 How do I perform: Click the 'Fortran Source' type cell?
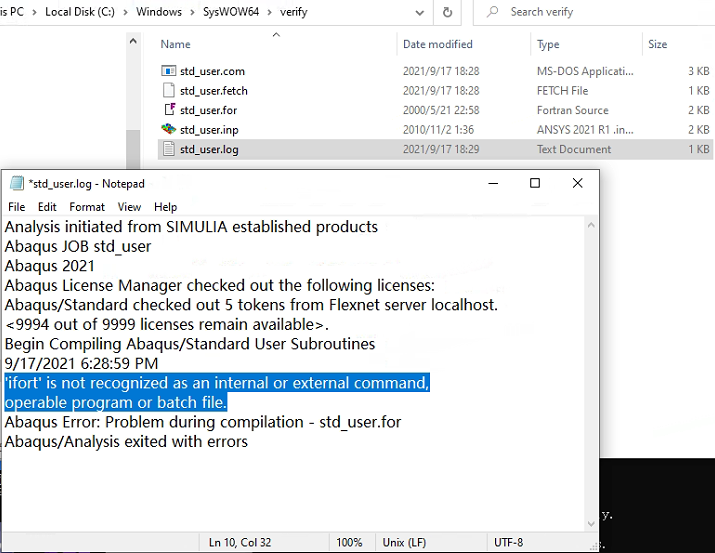572,110
